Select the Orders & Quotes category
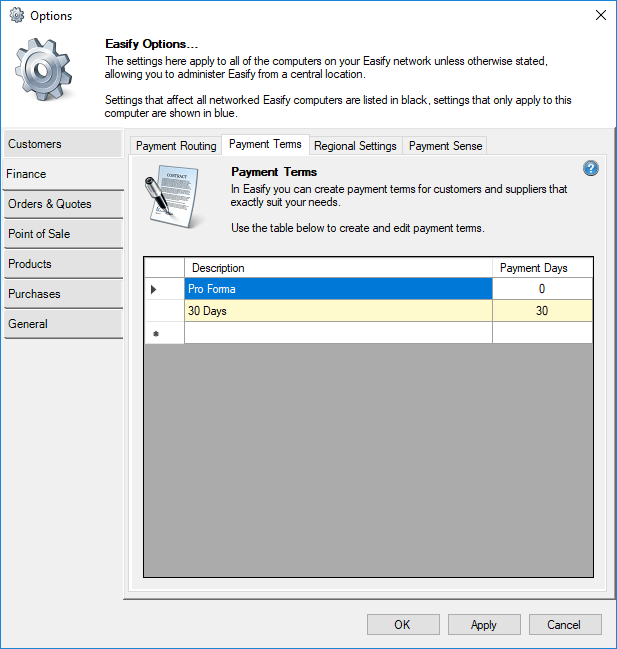 click(63, 204)
